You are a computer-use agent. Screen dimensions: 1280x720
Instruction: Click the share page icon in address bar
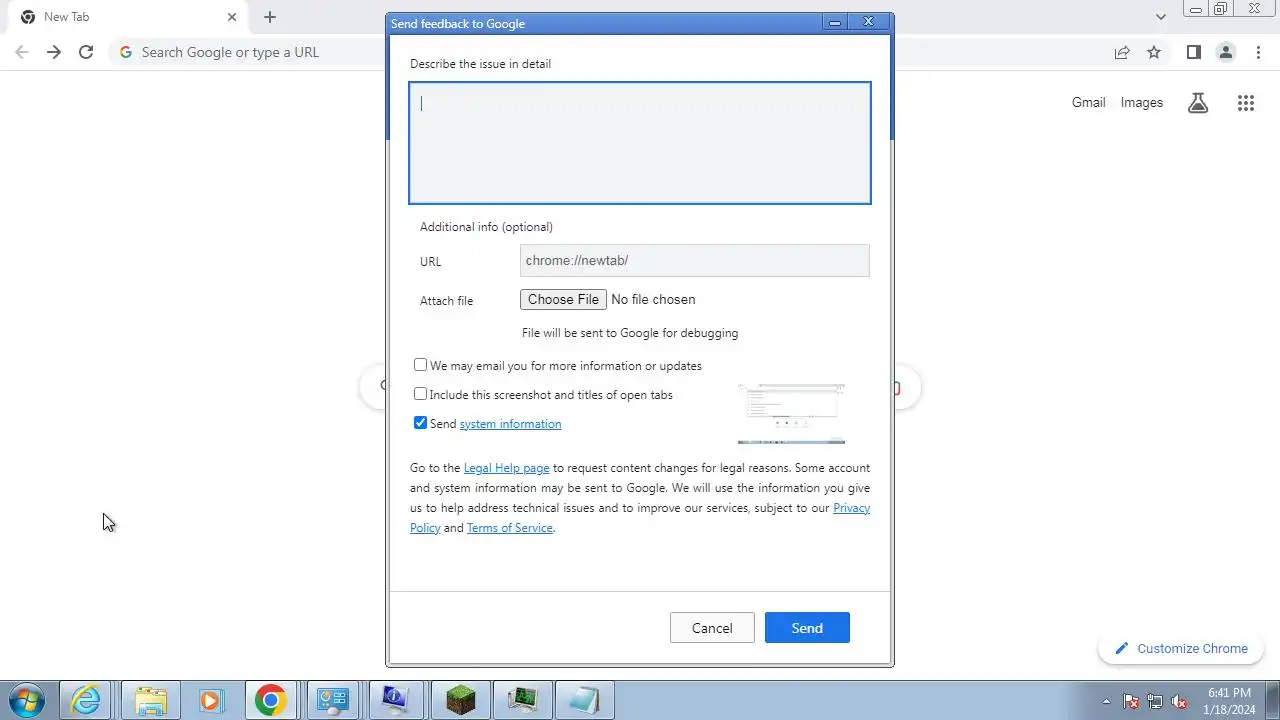(x=1122, y=52)
